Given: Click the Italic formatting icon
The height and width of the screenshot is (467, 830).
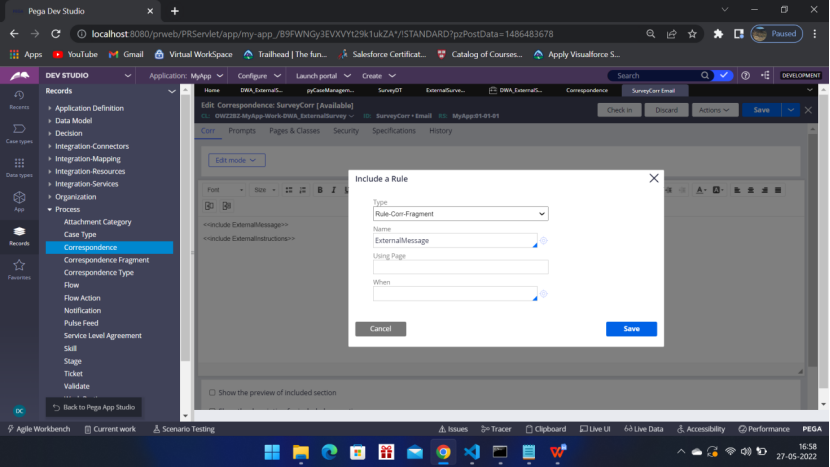Looking at the screenshot, I should click(x=333, y=190).
